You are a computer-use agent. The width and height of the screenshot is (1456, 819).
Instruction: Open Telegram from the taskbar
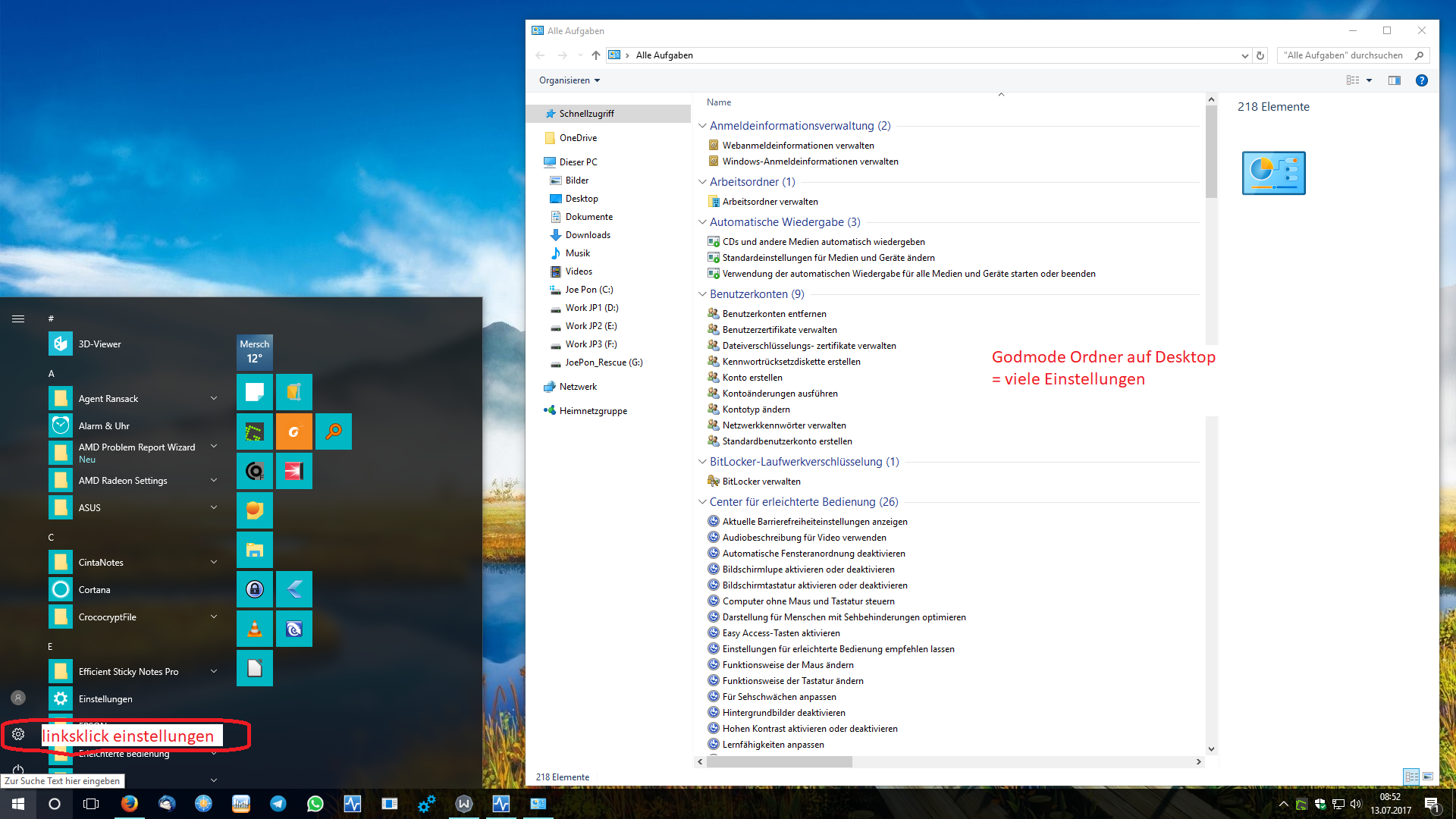coord(278,804)
